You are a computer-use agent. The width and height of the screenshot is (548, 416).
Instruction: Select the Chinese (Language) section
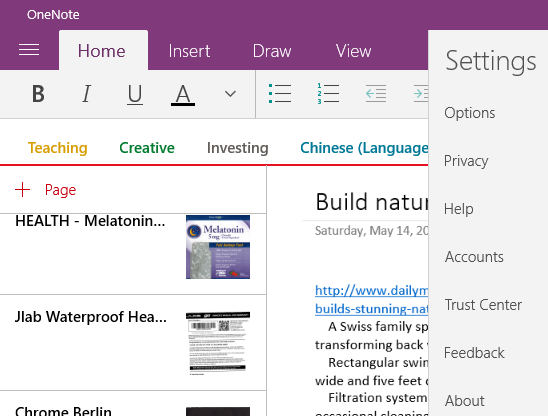(364, 148)
